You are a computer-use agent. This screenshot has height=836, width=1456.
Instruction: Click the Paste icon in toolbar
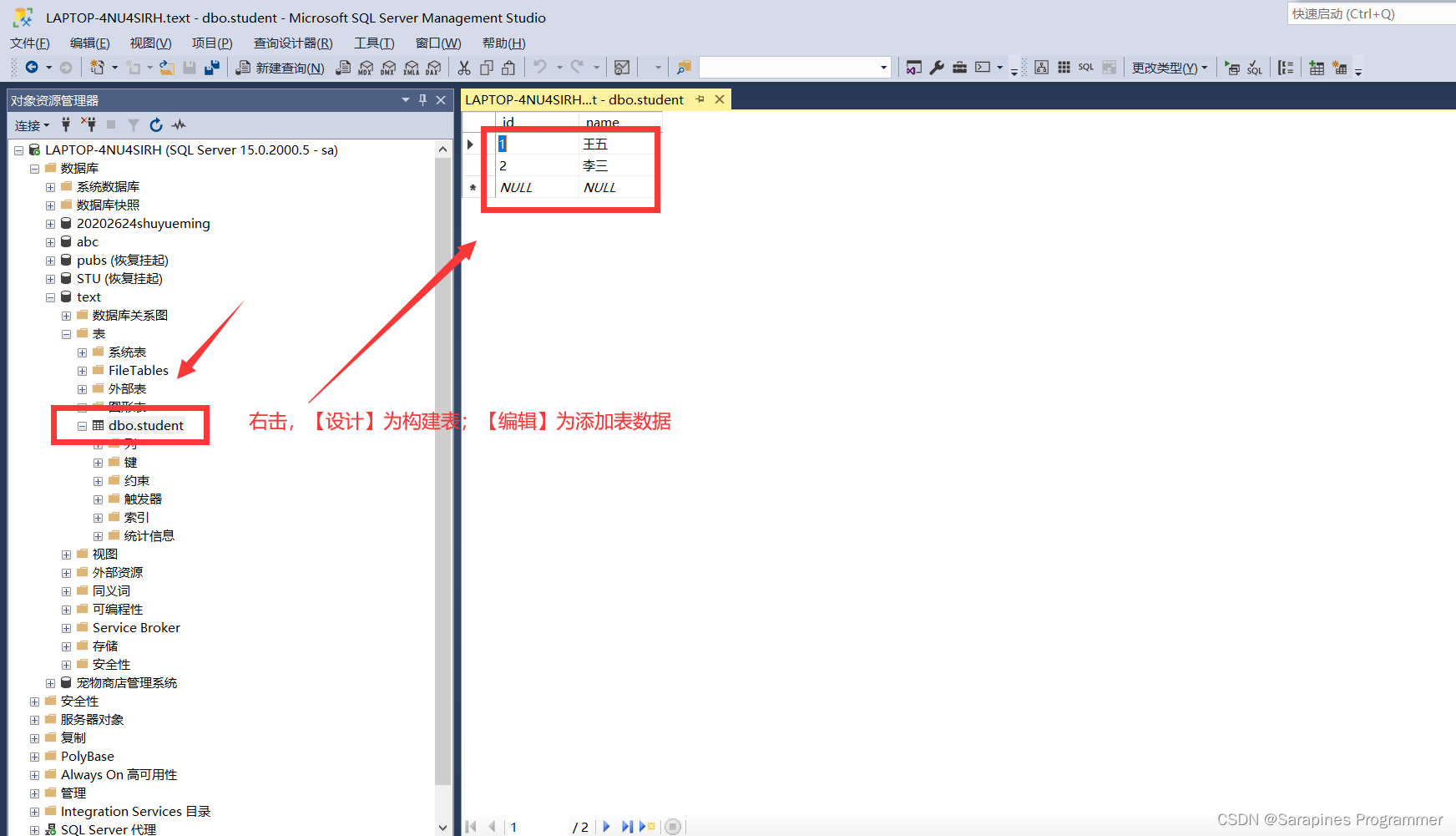(508, 68)
